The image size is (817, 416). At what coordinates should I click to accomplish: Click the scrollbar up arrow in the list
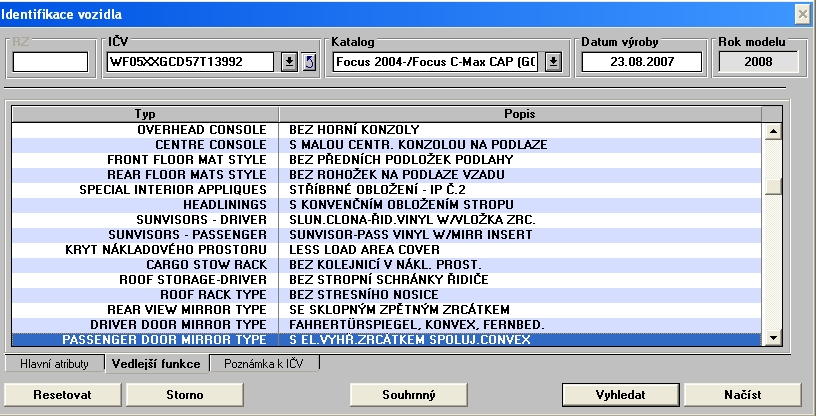tap(771, 131)
